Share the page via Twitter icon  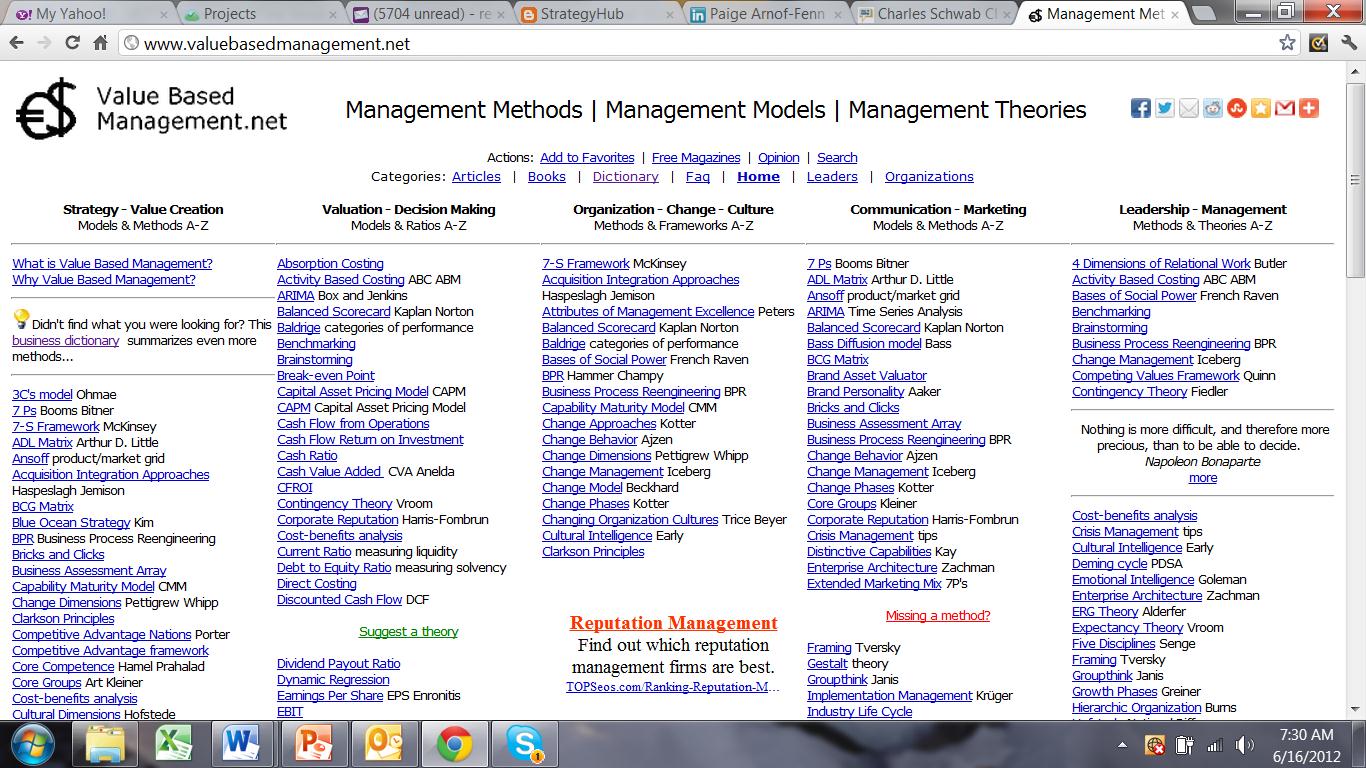(1165, 108)
